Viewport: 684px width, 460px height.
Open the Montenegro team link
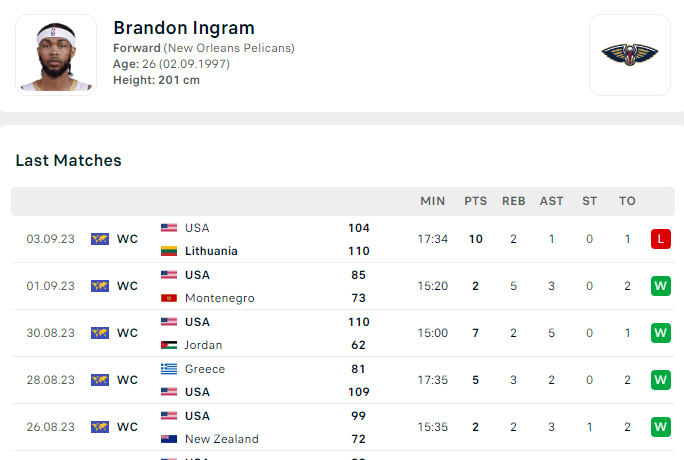pyautogui.click(x=219, y=298)
